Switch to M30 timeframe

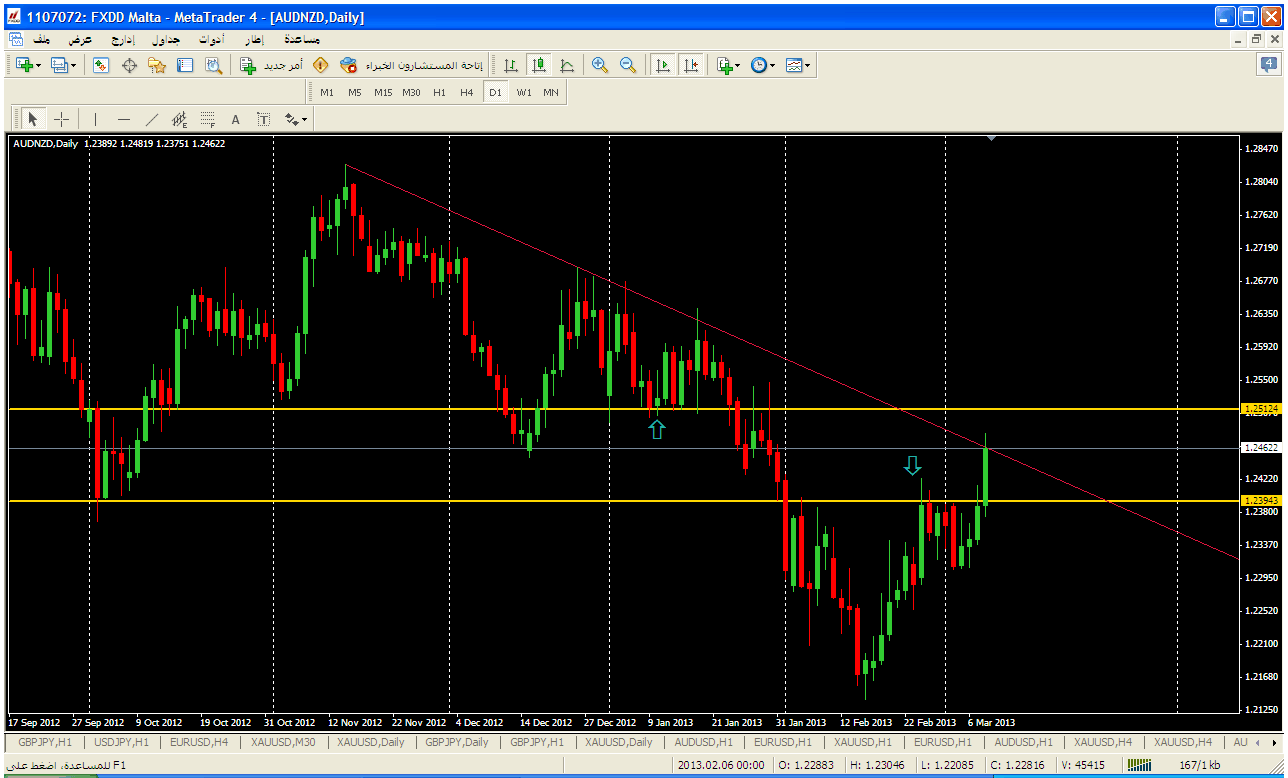(x=411, y=92)
